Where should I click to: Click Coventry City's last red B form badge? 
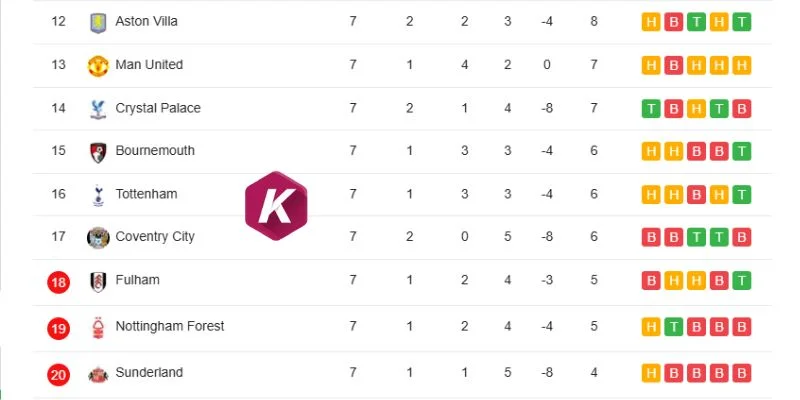742,237
